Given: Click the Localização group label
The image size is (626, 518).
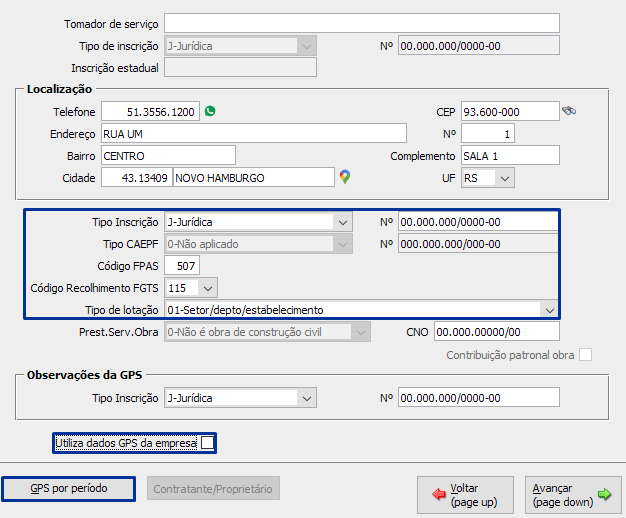Looking at the screenshot, I should (59, 89).
